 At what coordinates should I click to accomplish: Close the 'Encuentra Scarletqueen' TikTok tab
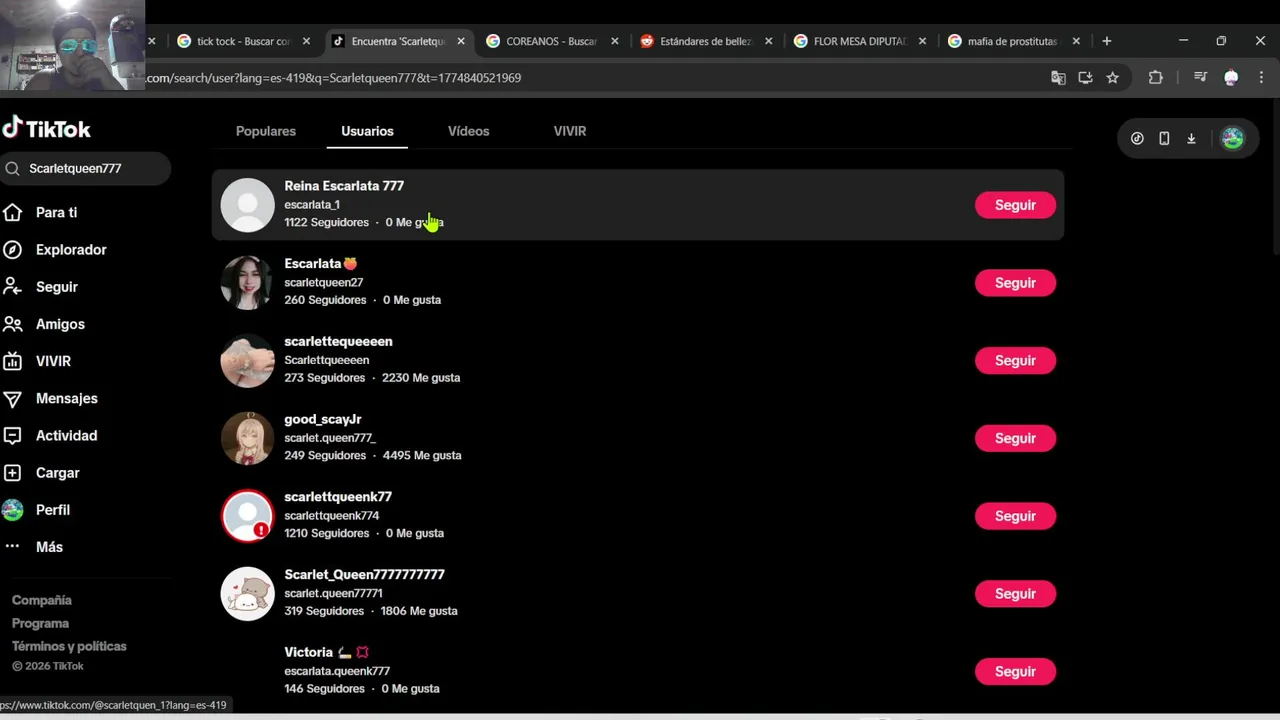pos(461,41)
